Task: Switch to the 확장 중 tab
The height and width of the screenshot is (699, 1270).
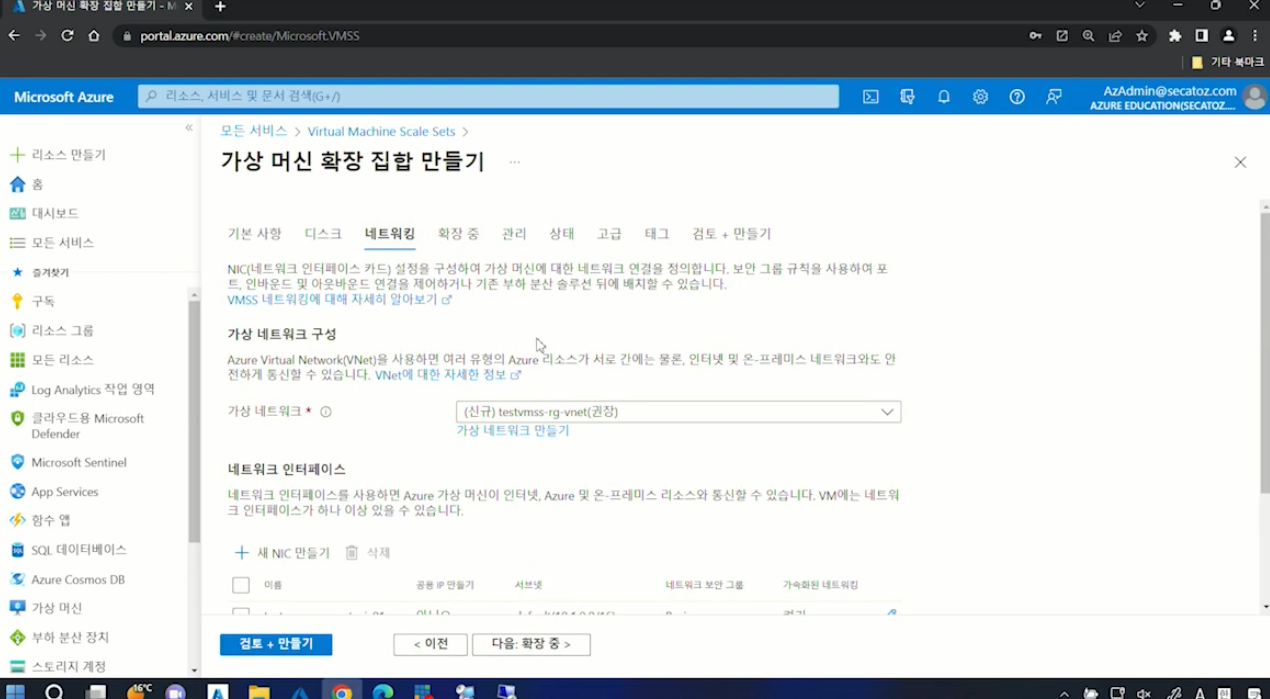Action: pyautogui.click(x=458, y=233)
